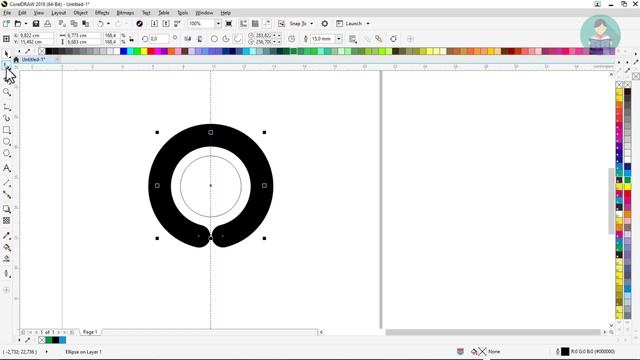Click the no-color X swatch in top palette

tap(42, 51)
